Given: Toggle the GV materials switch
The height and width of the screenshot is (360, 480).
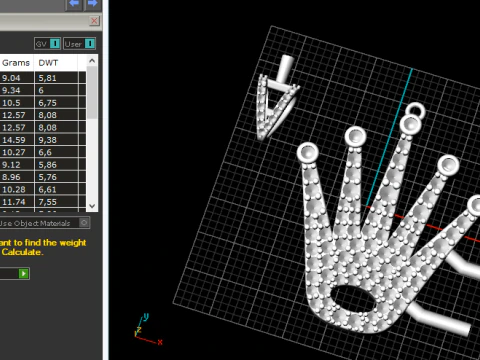Looking at the screenshot, I should click(x=47, y=44).
